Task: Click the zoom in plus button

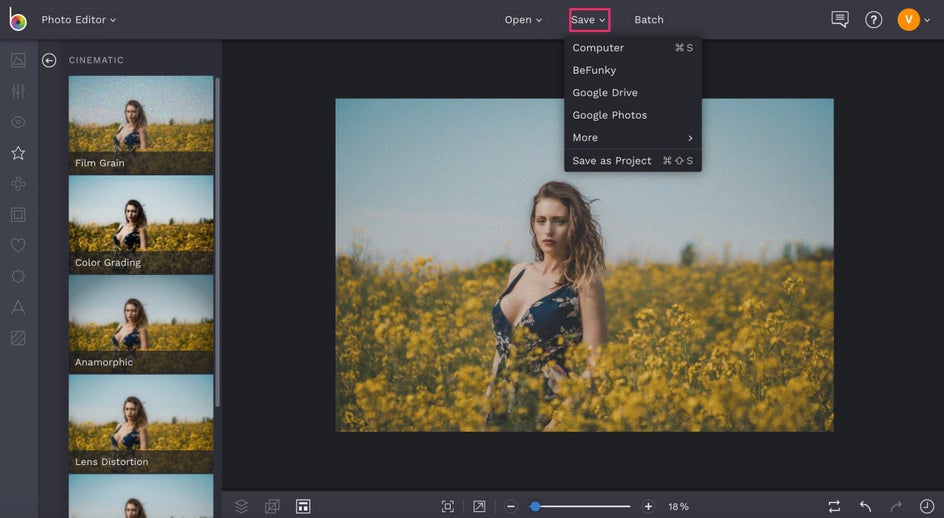Action: (648, 507)
